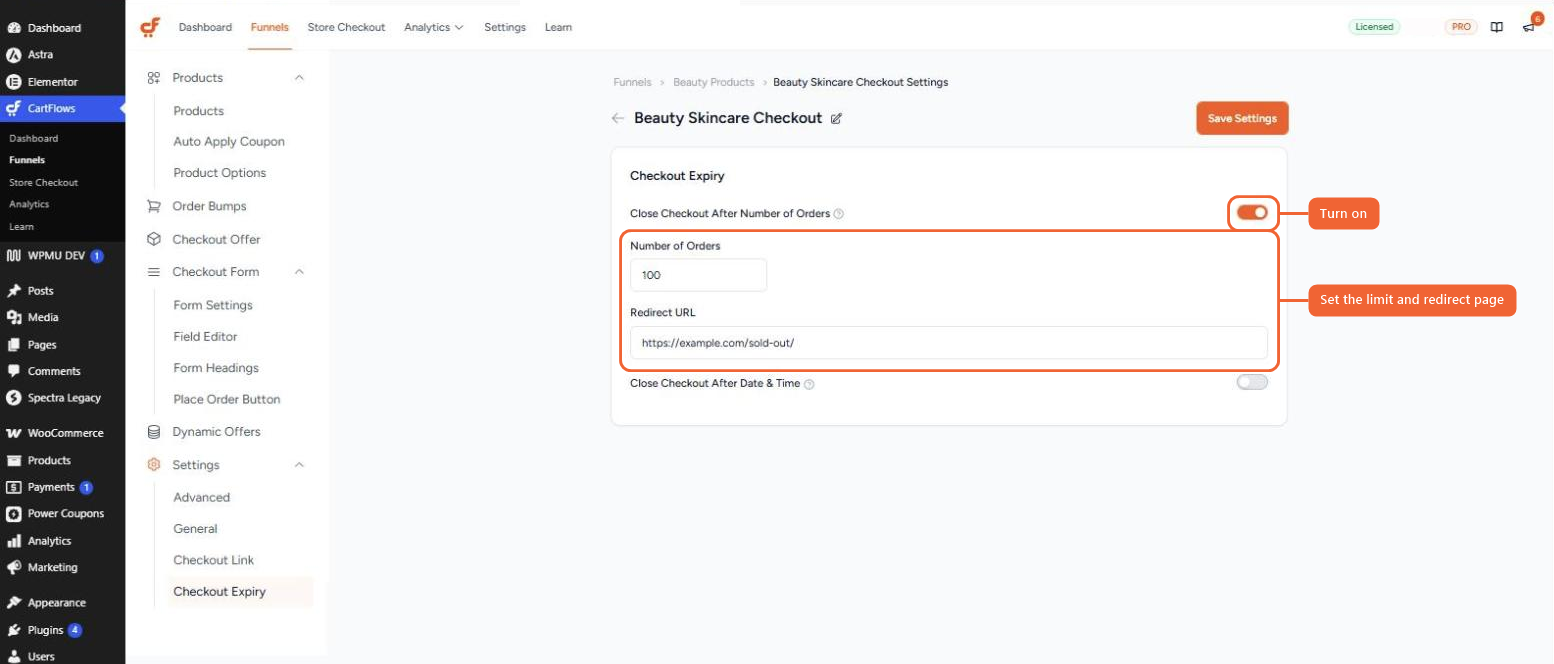Click the Marketing megaphone icon in sidebar
Screen dimensions: 1554x664
pyautogui.click(x=14, y=567)
